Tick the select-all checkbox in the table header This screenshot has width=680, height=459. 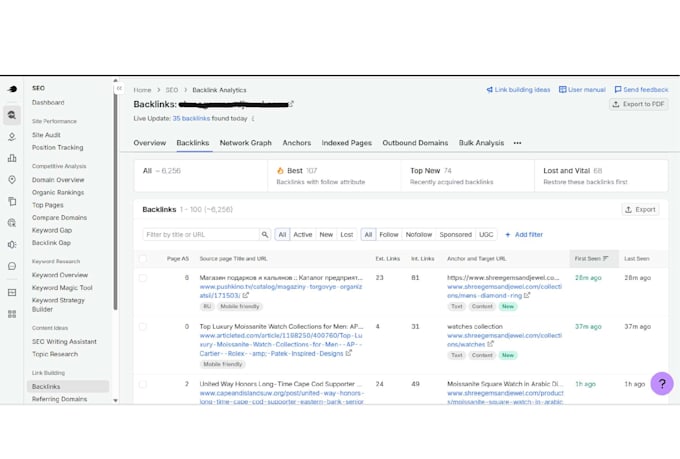143,259
